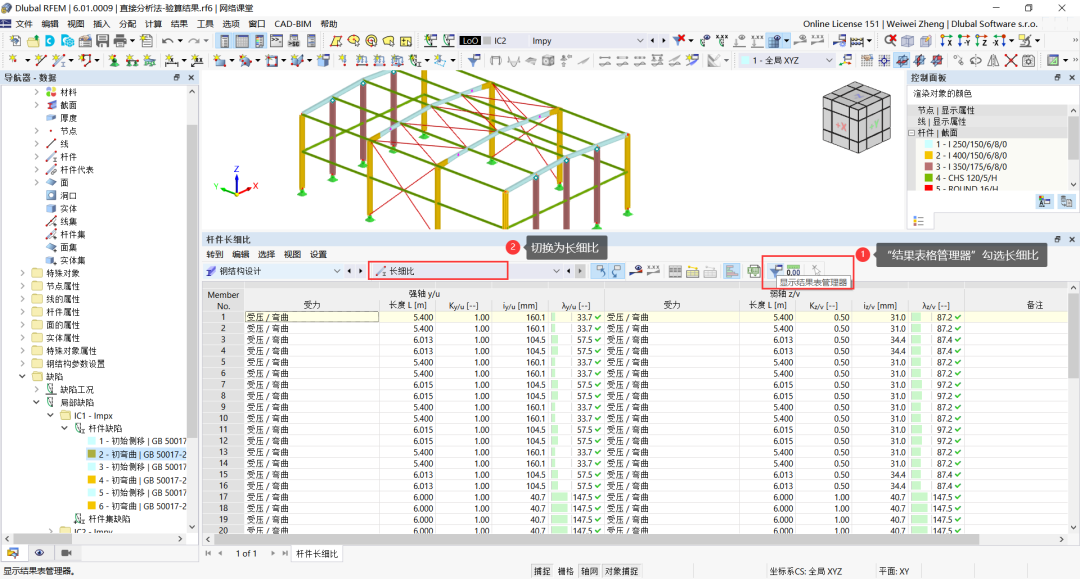Toggle the colored bar display in results table
Image resolution: width=1080 pixels, height=579 pixels.
point(731,271)
